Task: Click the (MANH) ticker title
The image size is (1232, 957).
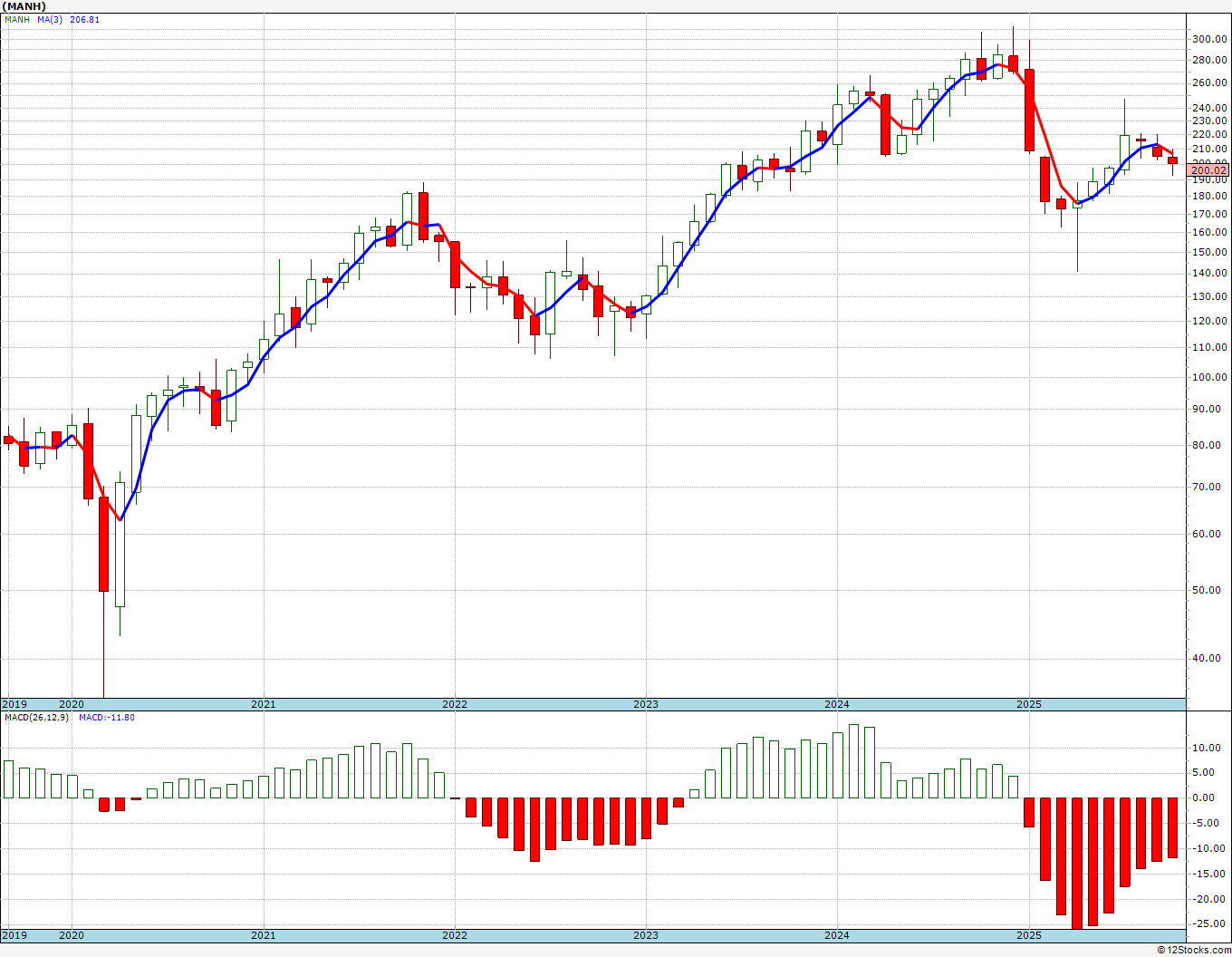Action: tap(24, 6)
